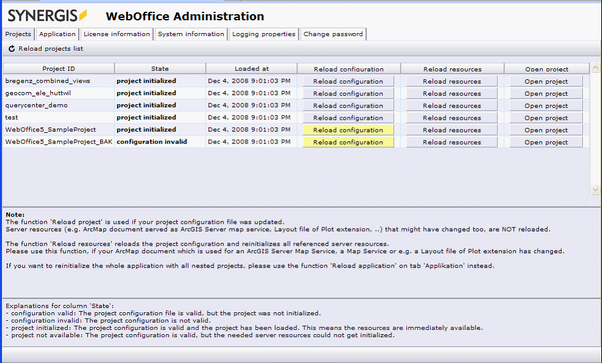Reload resources for querycenter_demo
Viewport: 602px width, 363px height.
pyautogui.click(x=452, y=106)
